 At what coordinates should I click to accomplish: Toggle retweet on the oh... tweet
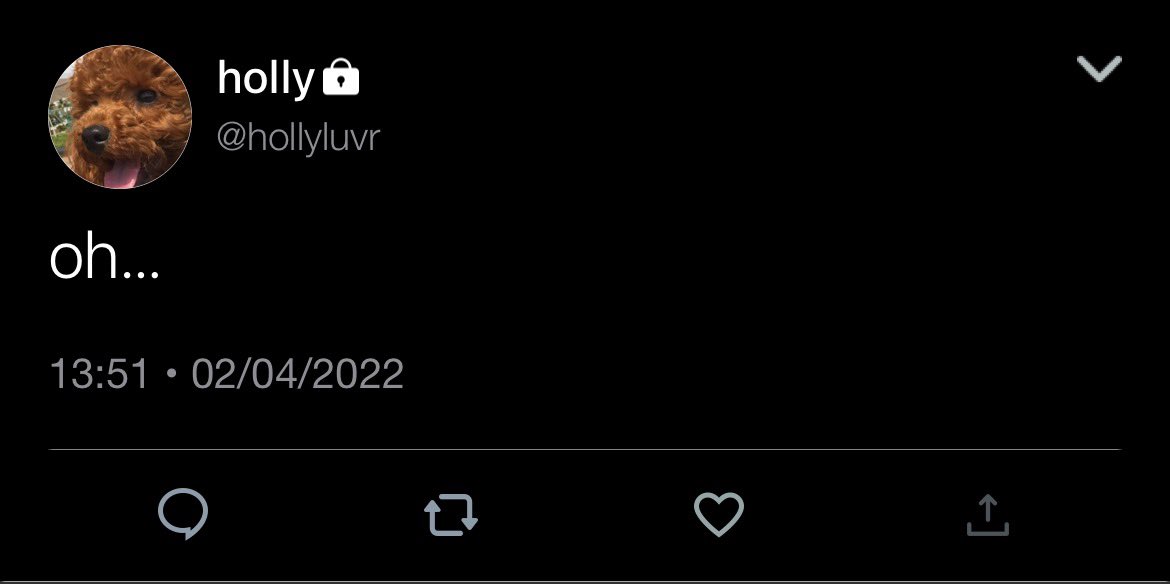point(451,515)
